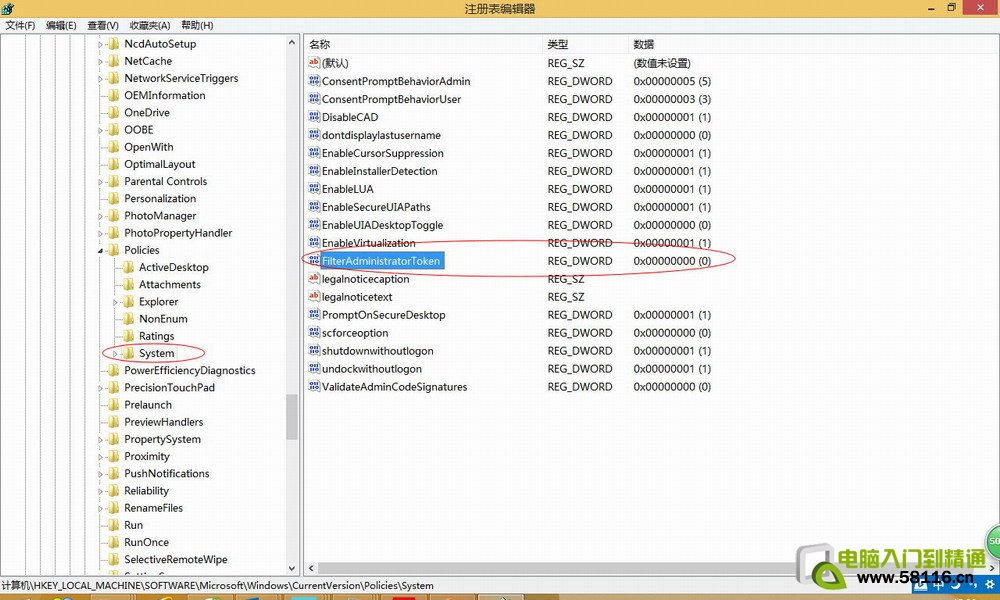1000x600 pixels.
Task: Expand the Parental Controls node arrow
Action: click(x=100, y=182)
